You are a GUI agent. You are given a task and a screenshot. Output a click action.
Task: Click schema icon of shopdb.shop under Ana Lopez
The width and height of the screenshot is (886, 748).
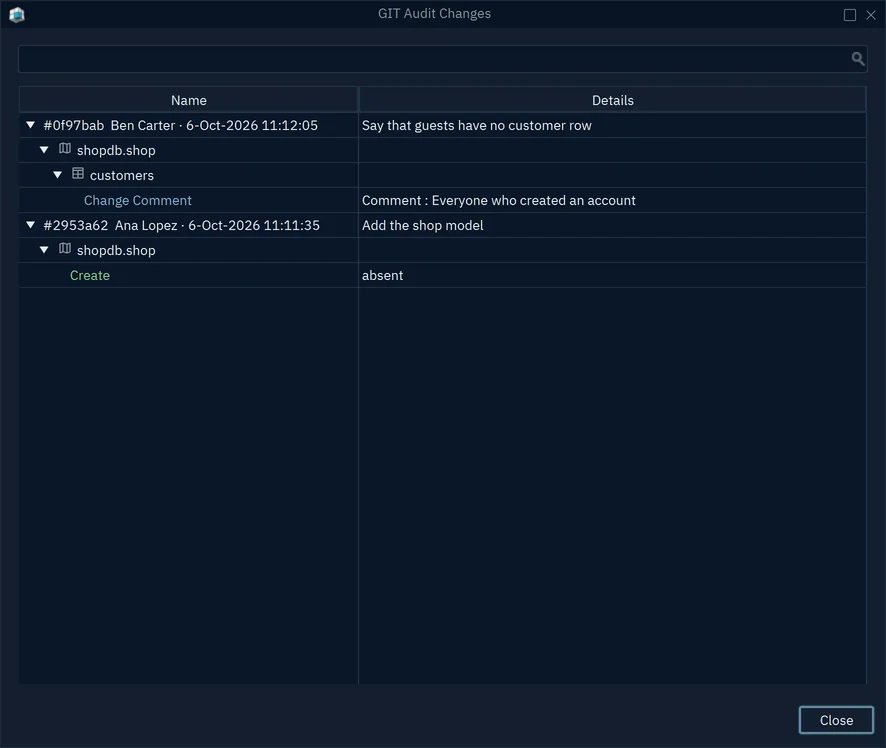point(65,249)
